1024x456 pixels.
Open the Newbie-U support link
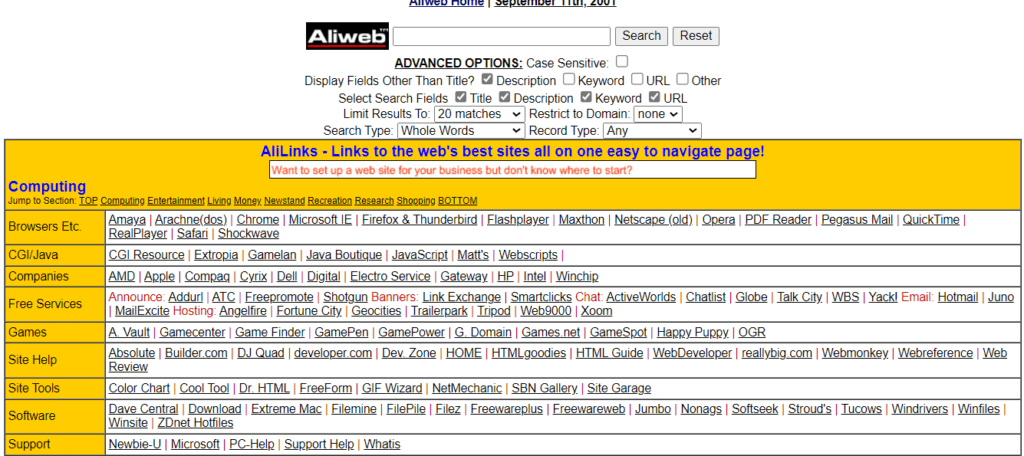point(135,446)
